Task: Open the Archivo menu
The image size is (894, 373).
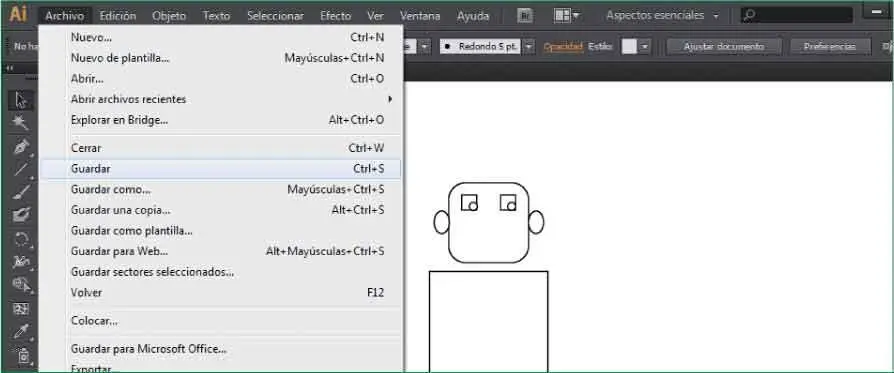Action: coord(64,16)
